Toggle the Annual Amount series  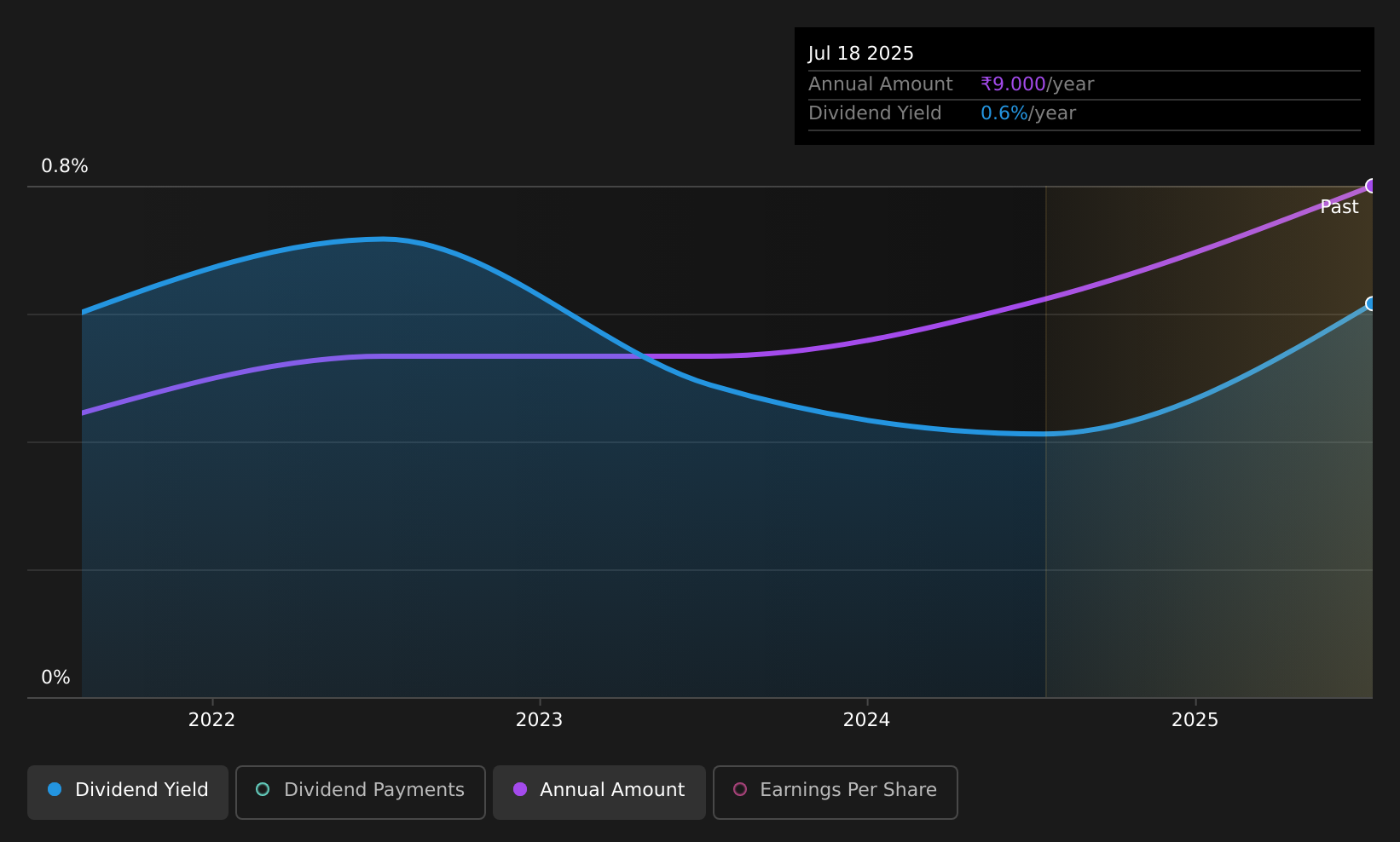coord(599,792)
